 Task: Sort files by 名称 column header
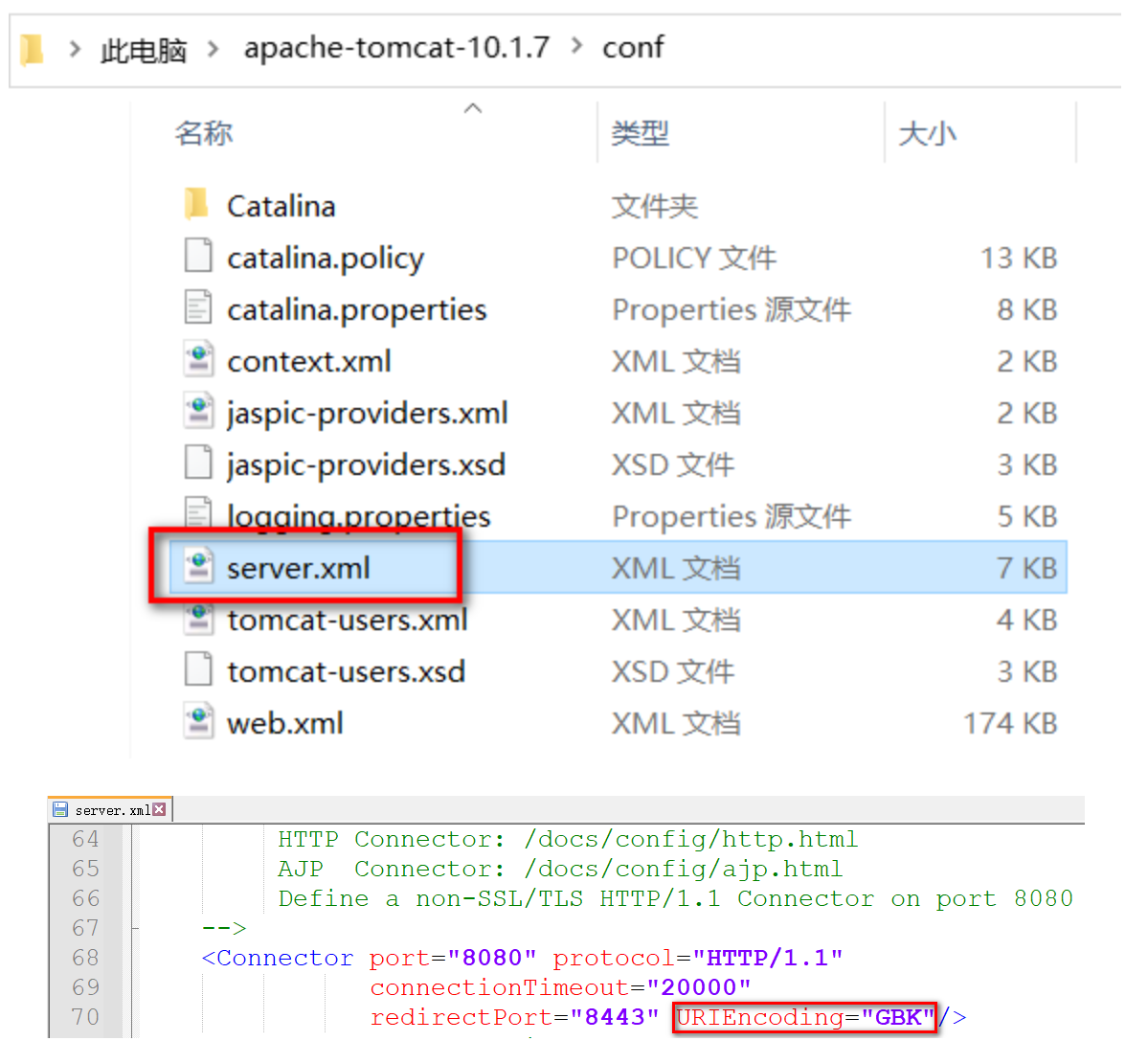tap(204, 133)
